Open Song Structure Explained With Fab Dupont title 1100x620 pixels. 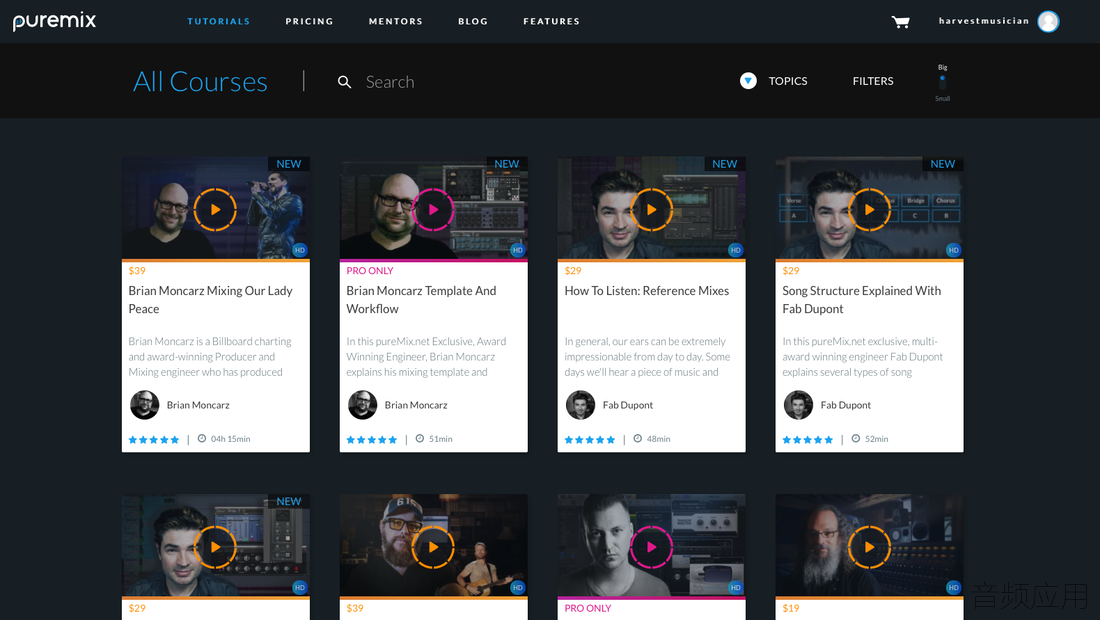click(x=861, y=299)
